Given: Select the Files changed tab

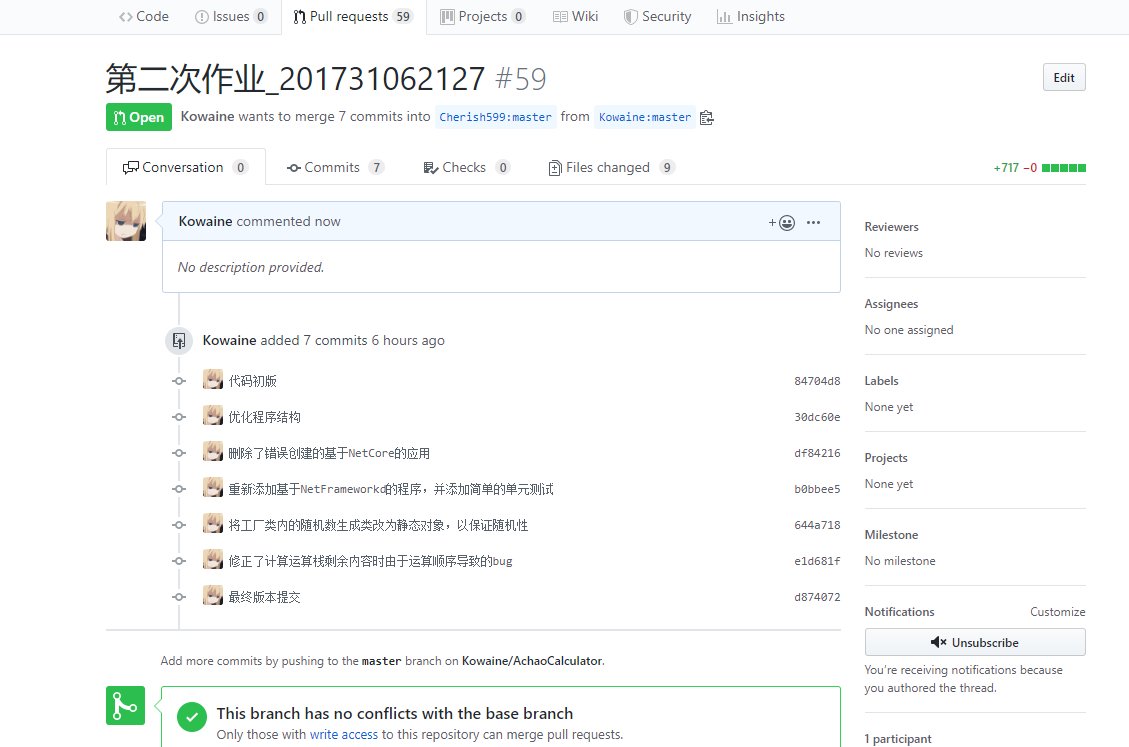Looking at the screenshot, I should click(611, 167).
